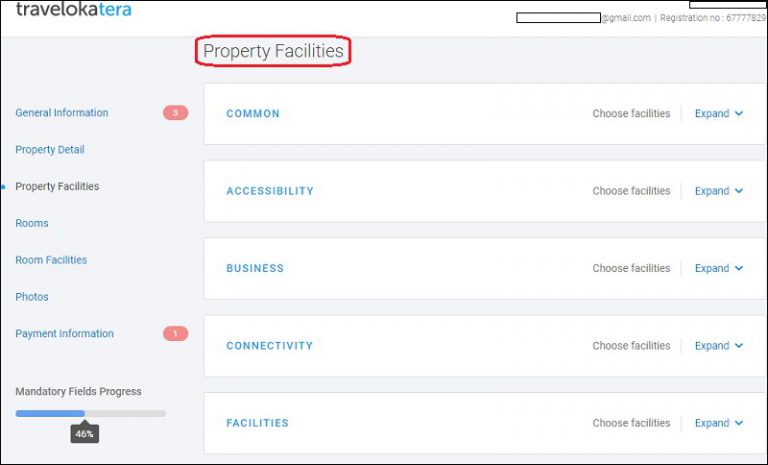The height and width of the screenshot is (465, 768).
Task: Expand the Common facilities section
Action: coord(718,114)
